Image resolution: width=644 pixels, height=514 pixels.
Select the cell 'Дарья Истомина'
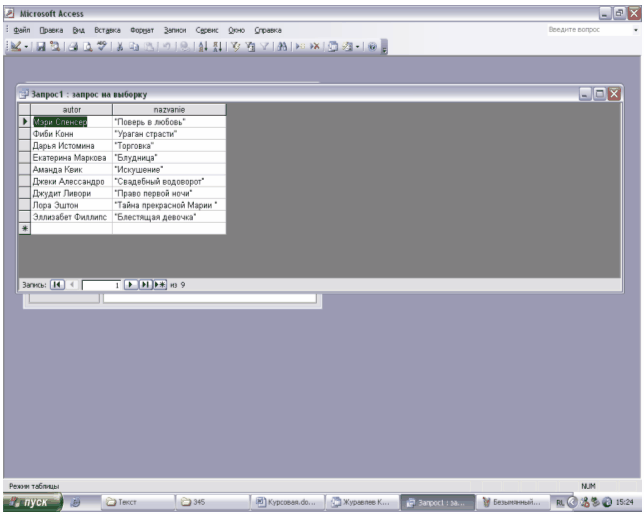point(66,145)
